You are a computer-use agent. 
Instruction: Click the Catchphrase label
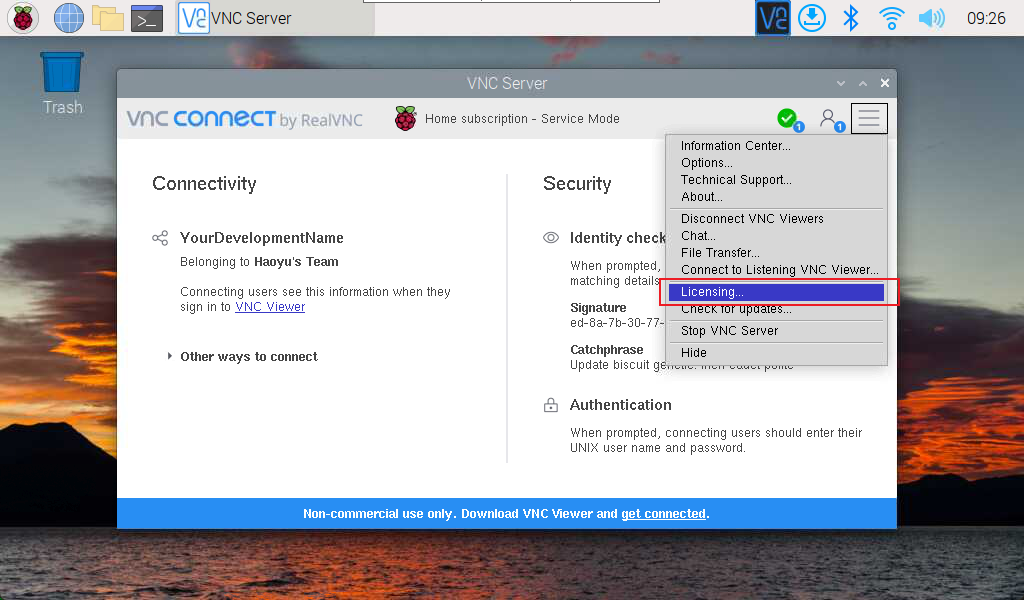(606, 349)
